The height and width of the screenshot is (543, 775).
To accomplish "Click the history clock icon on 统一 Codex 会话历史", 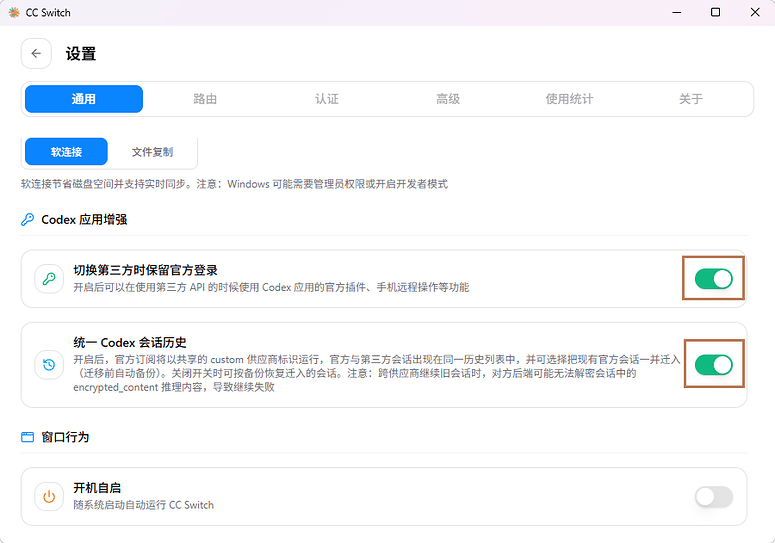I will (49, 365).
